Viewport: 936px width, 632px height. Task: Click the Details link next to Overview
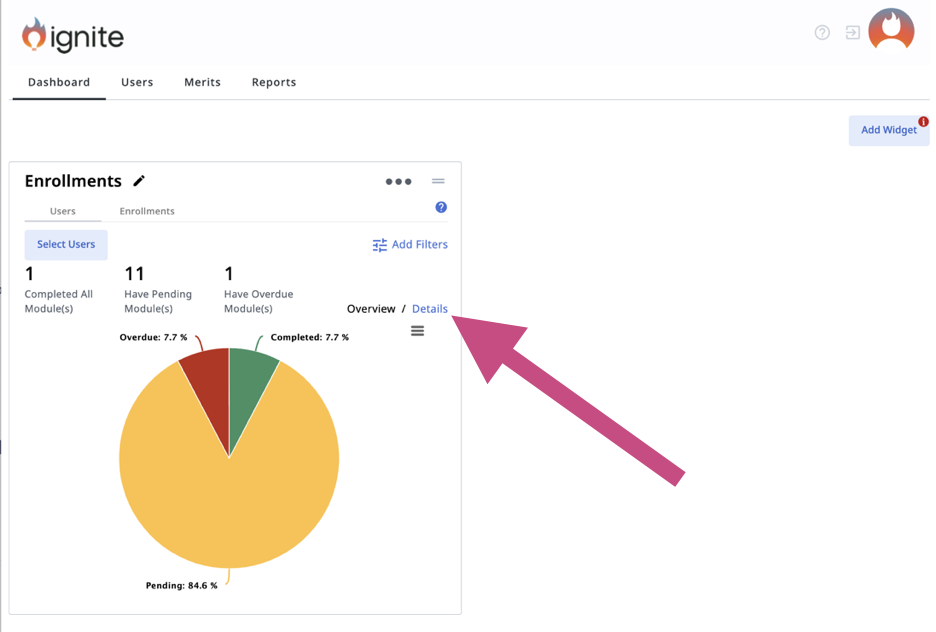coord(430,309)
